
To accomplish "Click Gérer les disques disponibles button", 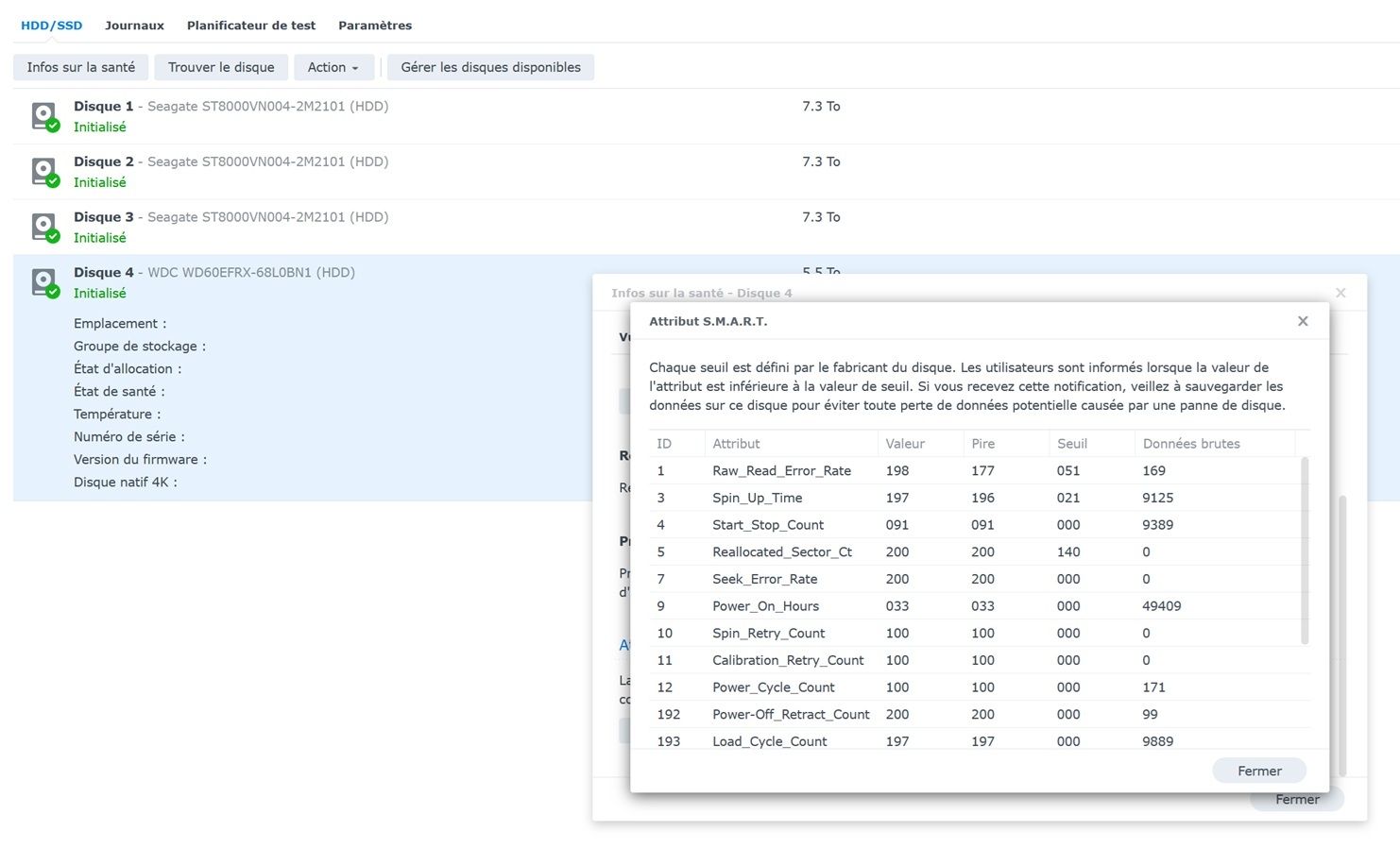I will [x=490, y=67].
